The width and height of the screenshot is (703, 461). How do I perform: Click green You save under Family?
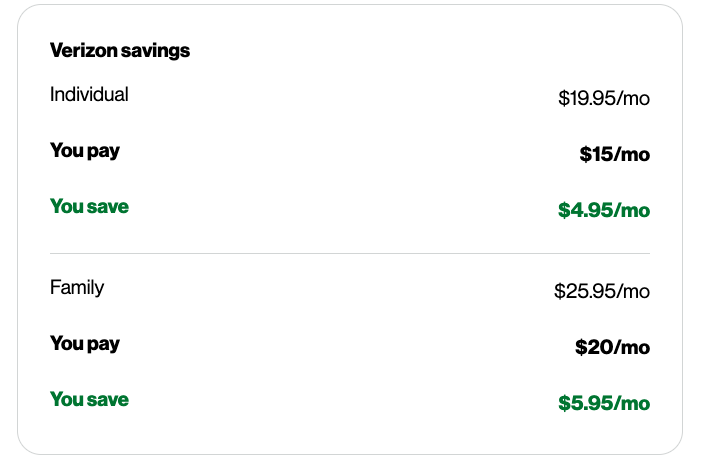89,400
